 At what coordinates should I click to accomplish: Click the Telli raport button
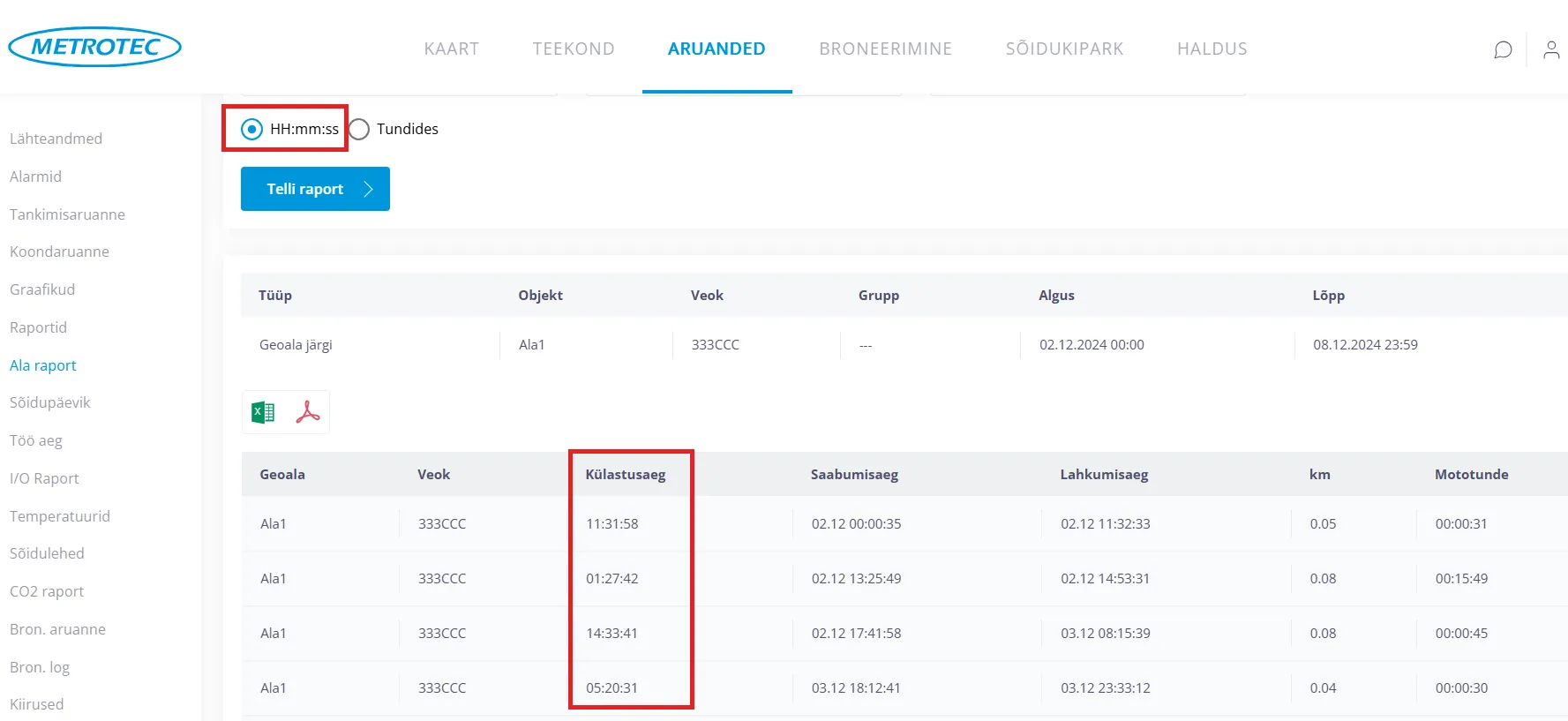315,189
